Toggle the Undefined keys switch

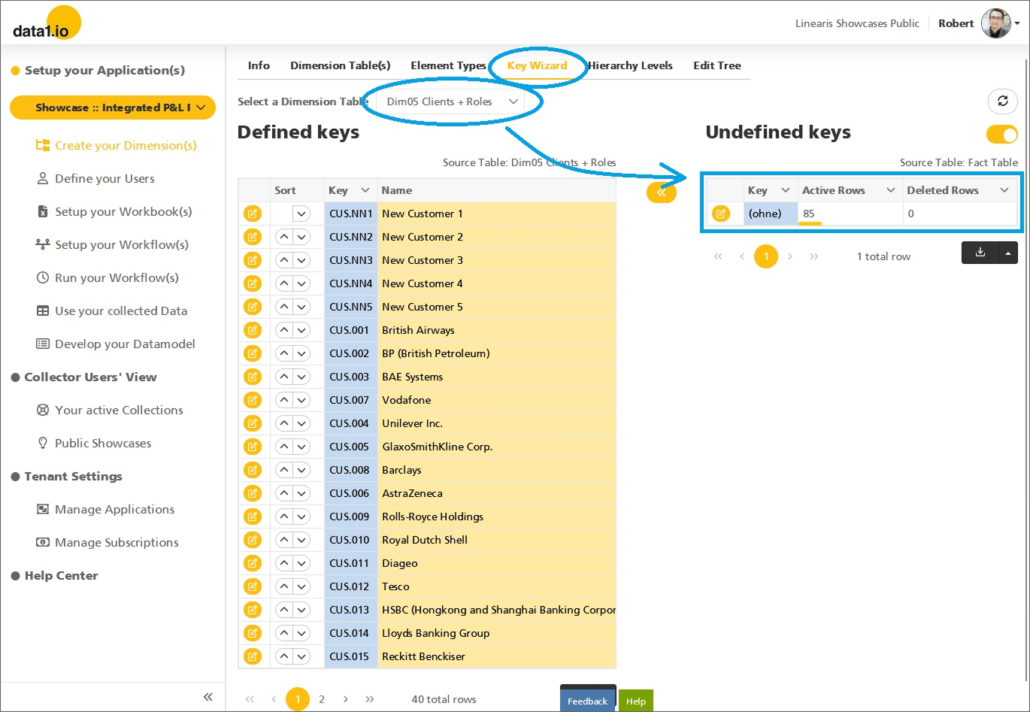tap(1001, 134)
